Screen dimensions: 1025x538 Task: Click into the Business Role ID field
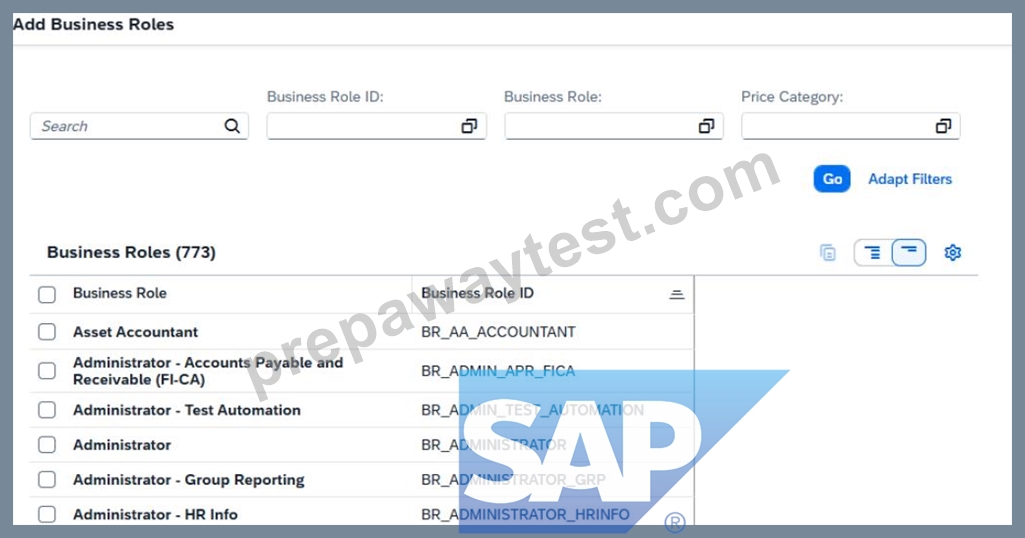[363, 126]
